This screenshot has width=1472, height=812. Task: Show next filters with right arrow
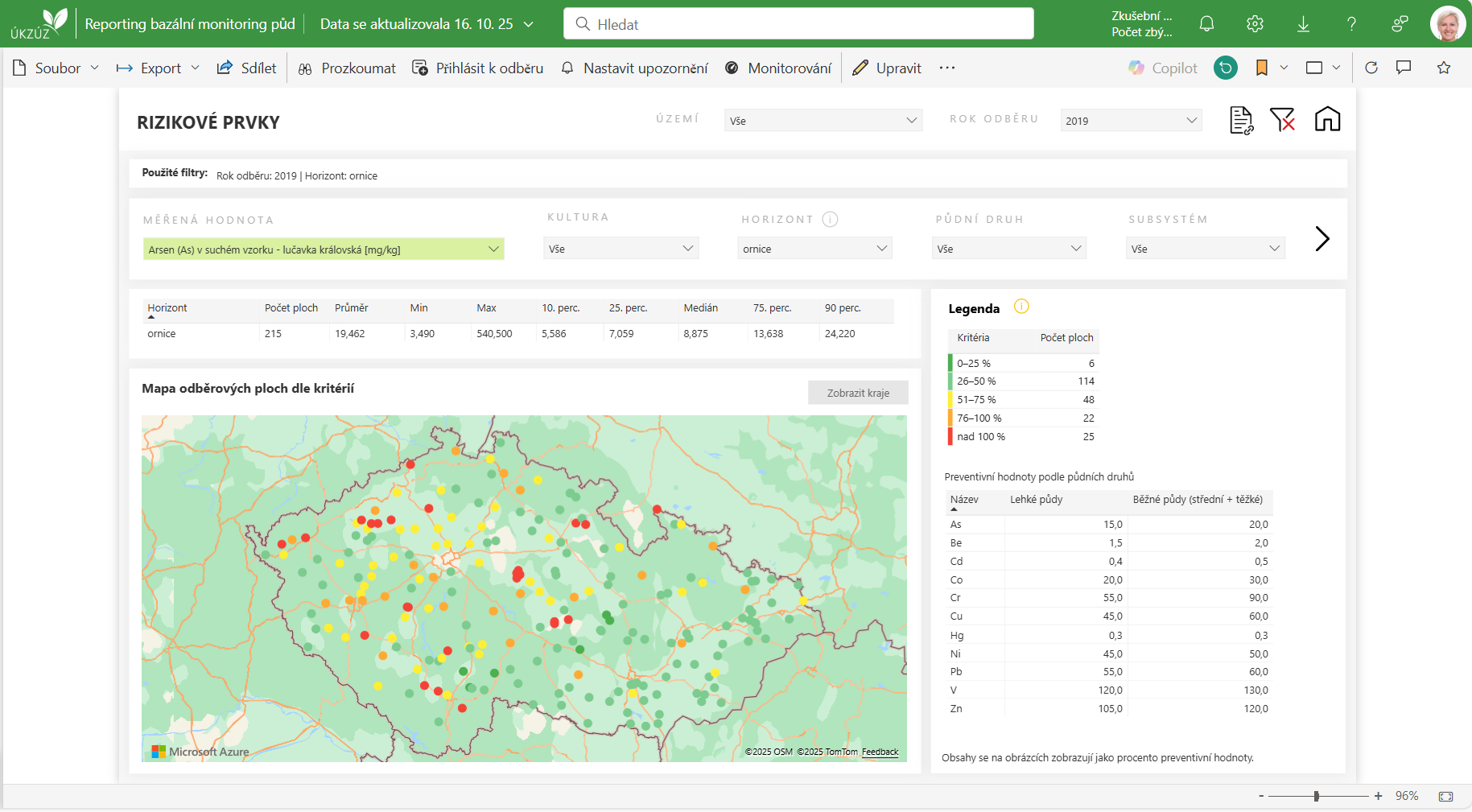(1322, 238)
